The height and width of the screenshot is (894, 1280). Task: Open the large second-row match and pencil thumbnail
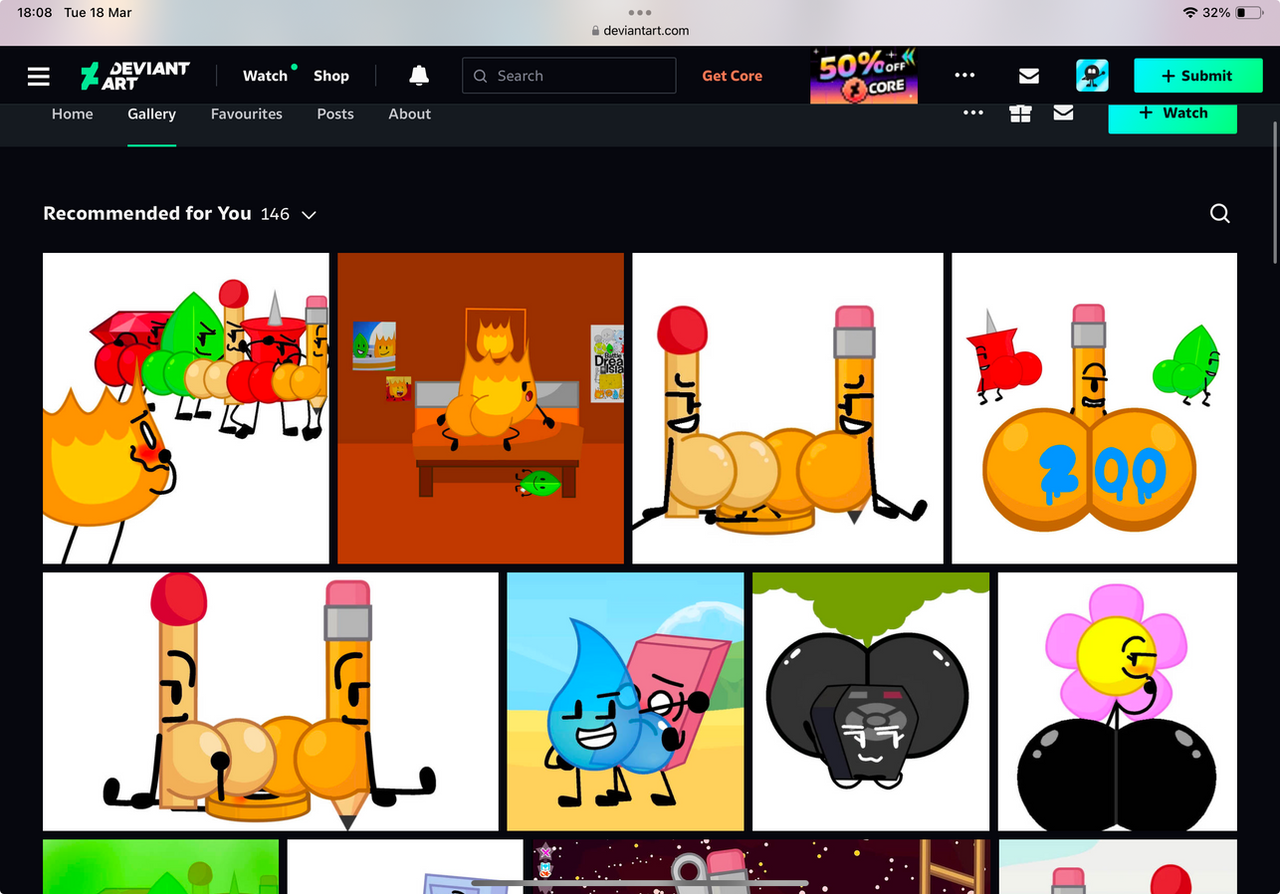tap(270, 701)
